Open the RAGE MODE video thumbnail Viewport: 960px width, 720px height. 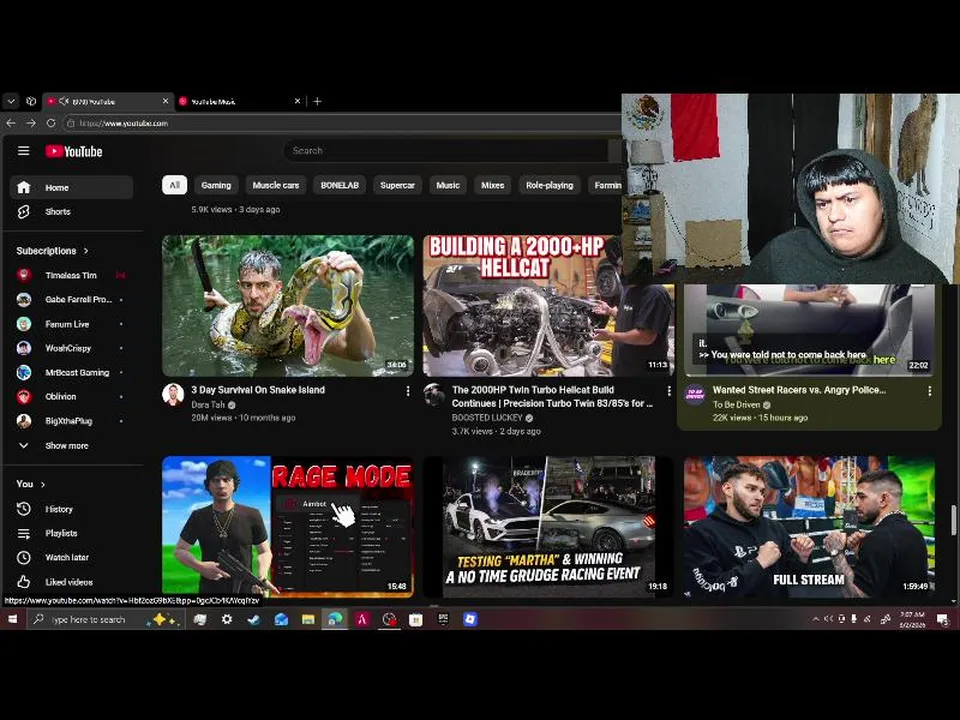point(288,527)
